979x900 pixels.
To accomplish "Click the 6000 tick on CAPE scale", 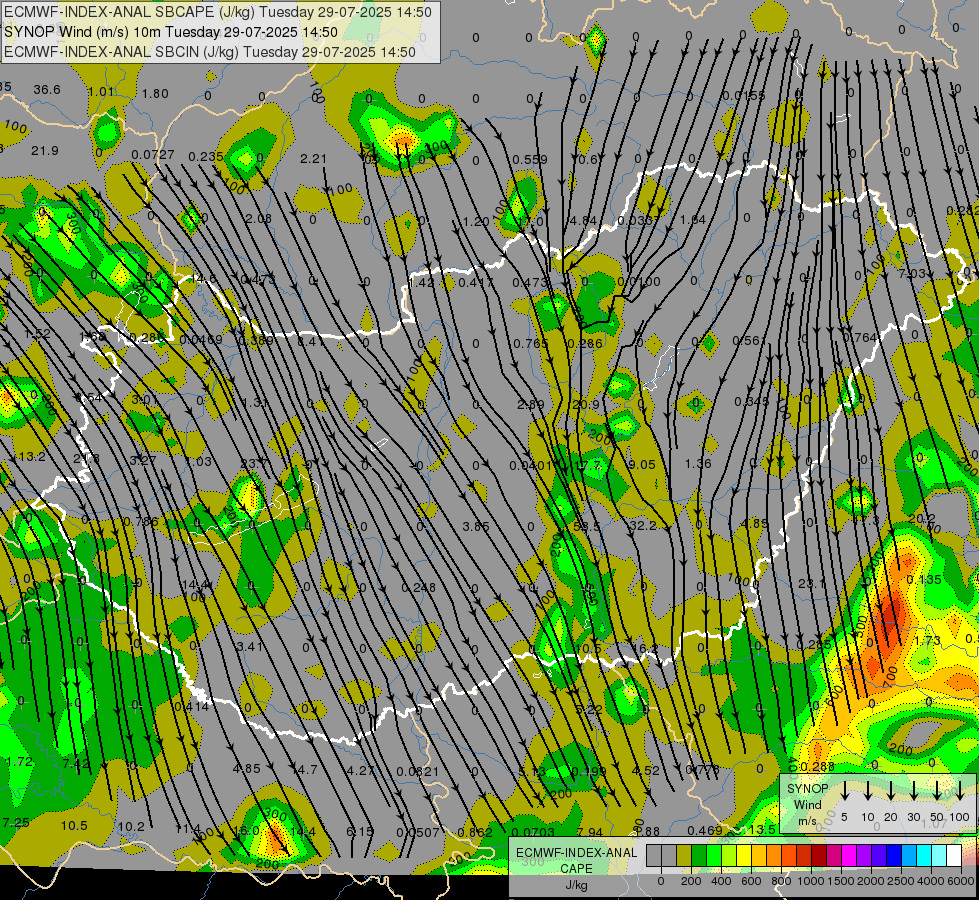I will [961, 881].
